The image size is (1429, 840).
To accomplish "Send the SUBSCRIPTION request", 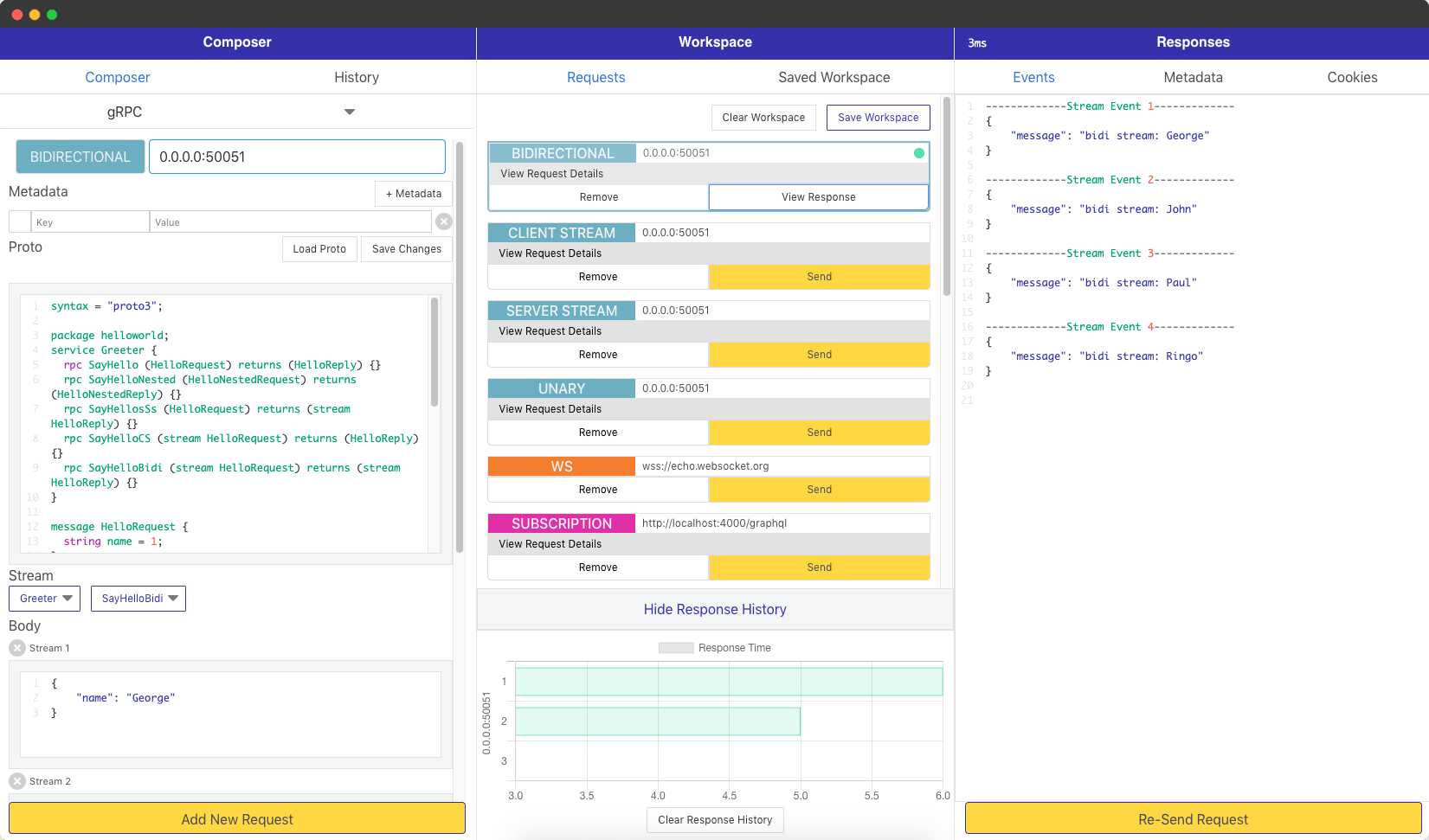I will (819, 567).
